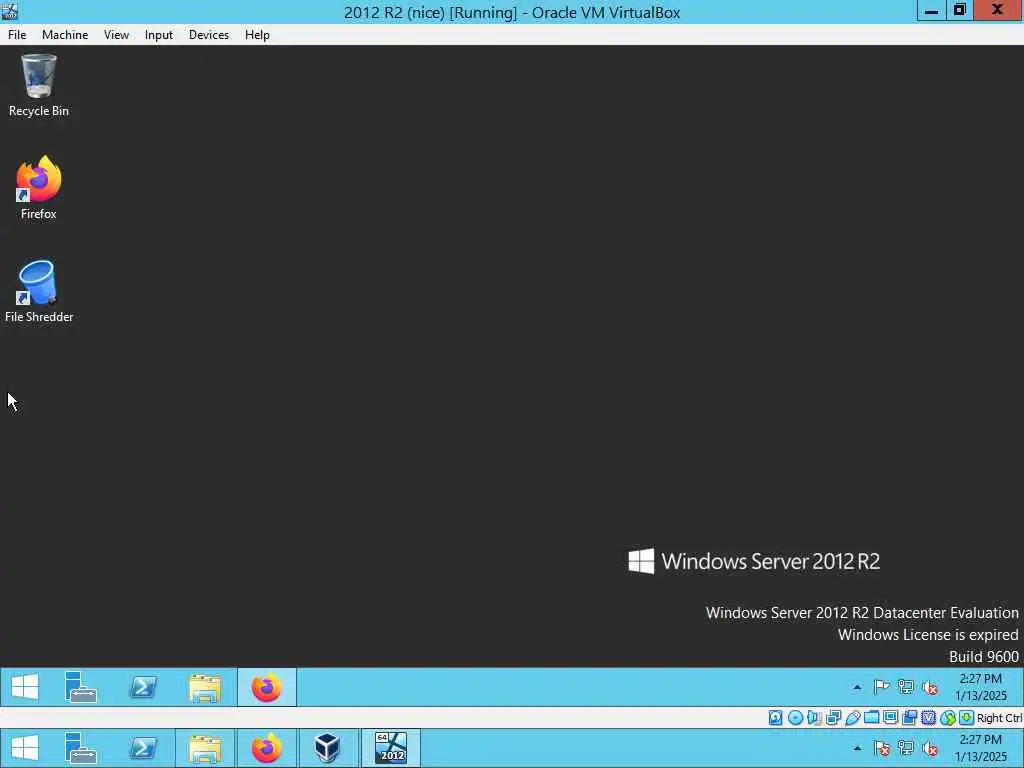Open VirtualBox Manager cube on host taskbar
Viewport: 1024px width, 768px height.
327,748
